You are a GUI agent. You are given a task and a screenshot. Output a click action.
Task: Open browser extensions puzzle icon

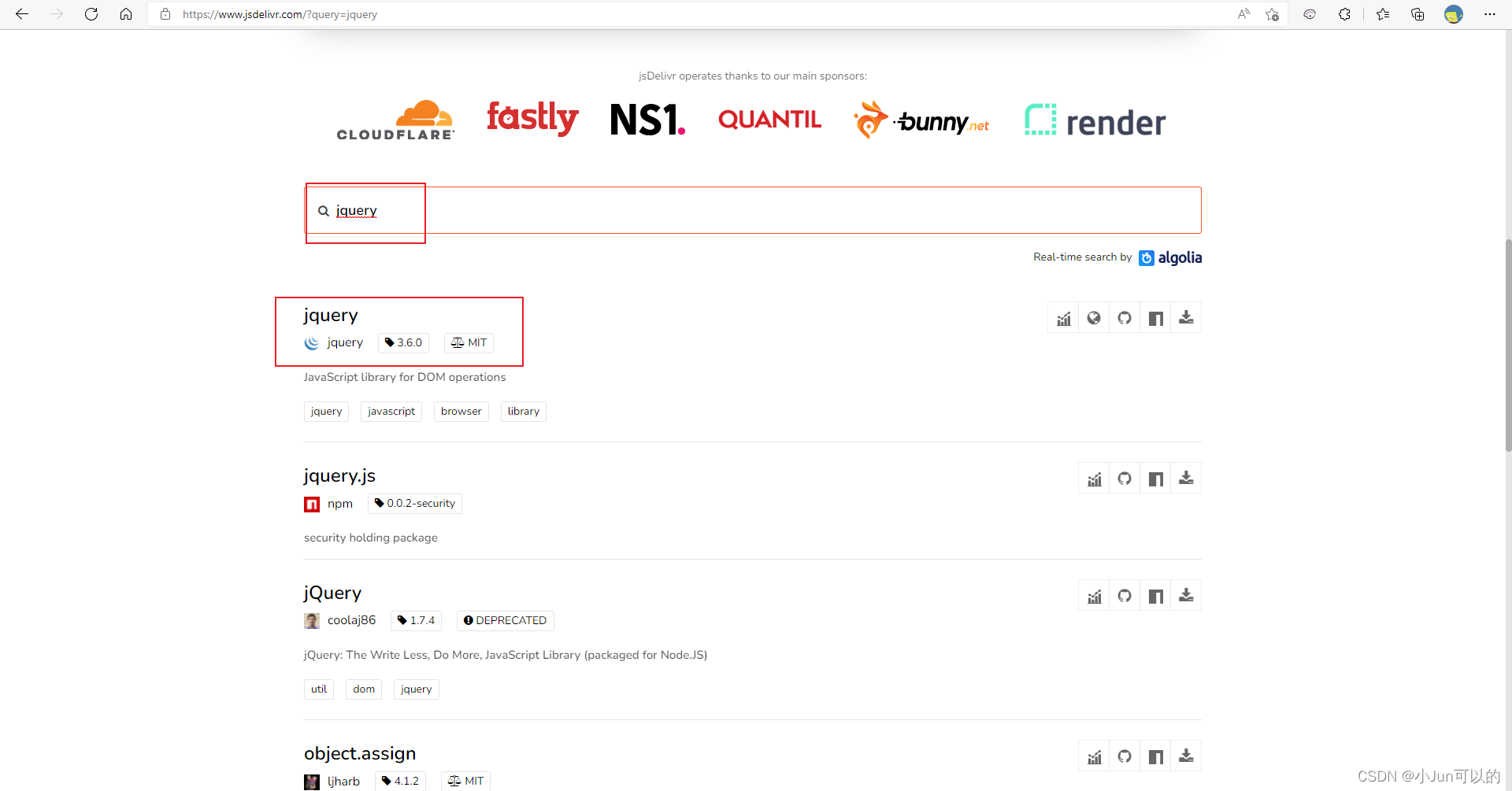tap(1344, 14)
